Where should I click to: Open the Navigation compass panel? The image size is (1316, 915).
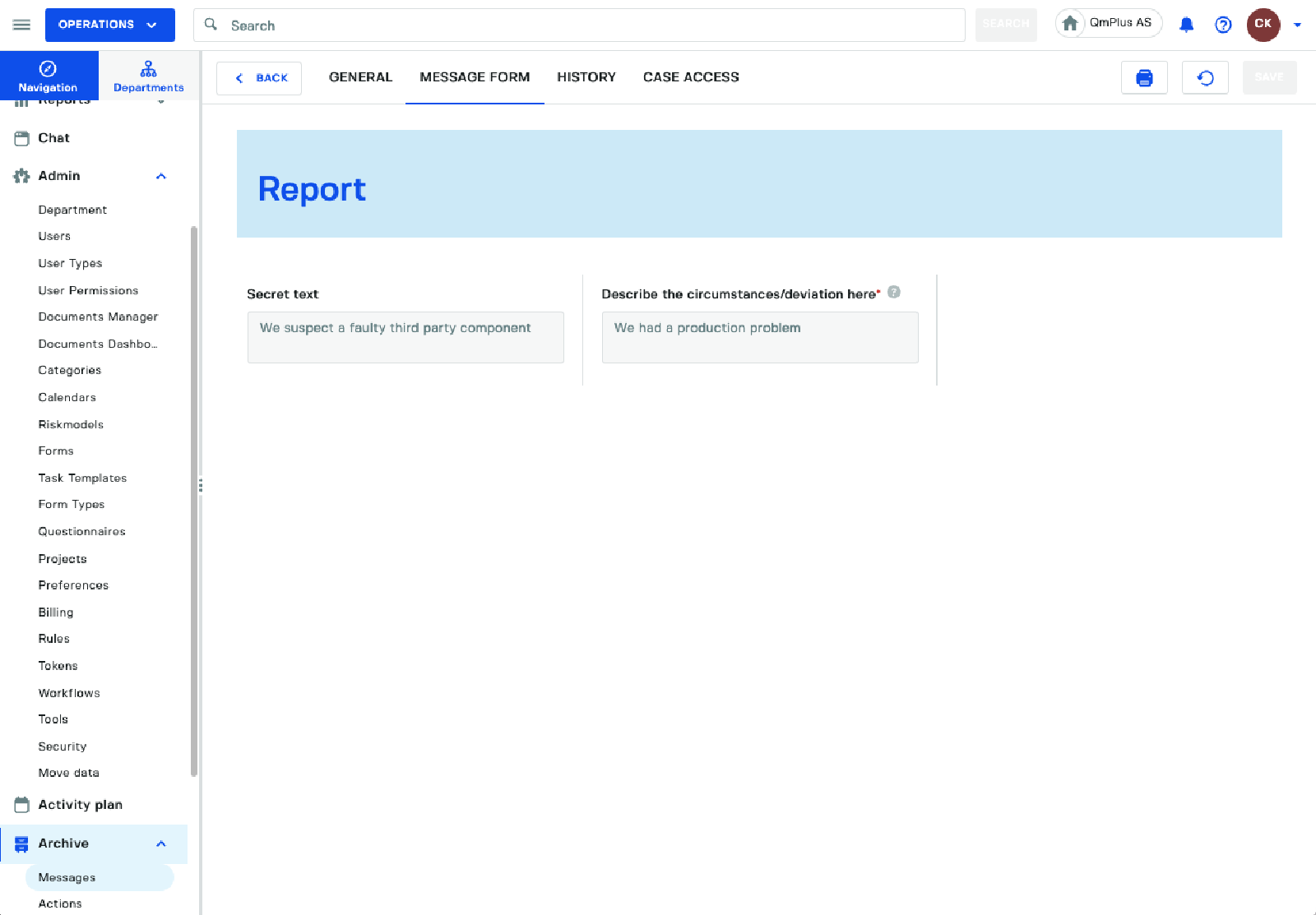[49, 76]
